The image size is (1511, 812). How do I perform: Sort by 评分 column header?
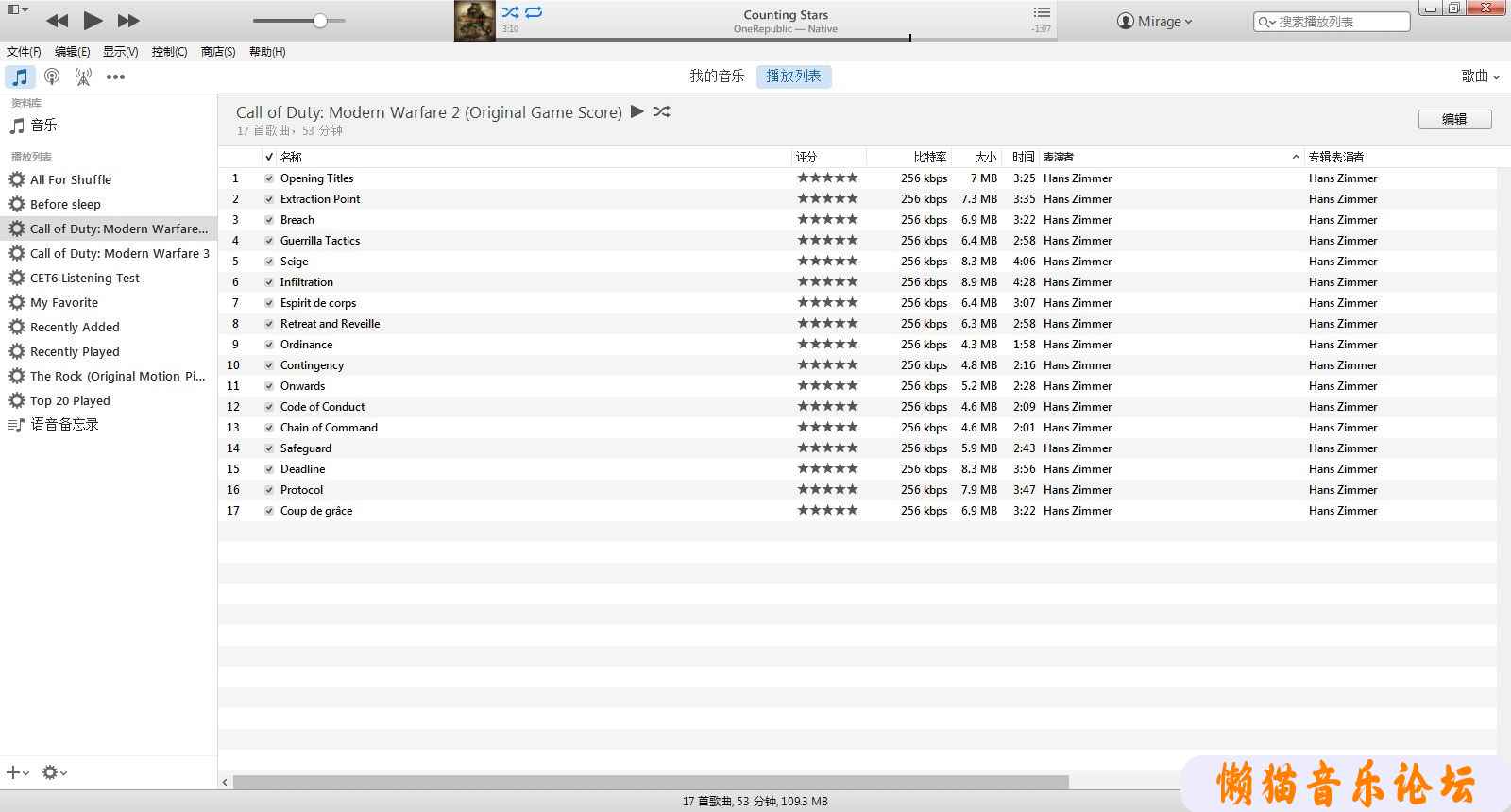click(x=829, y=157)
